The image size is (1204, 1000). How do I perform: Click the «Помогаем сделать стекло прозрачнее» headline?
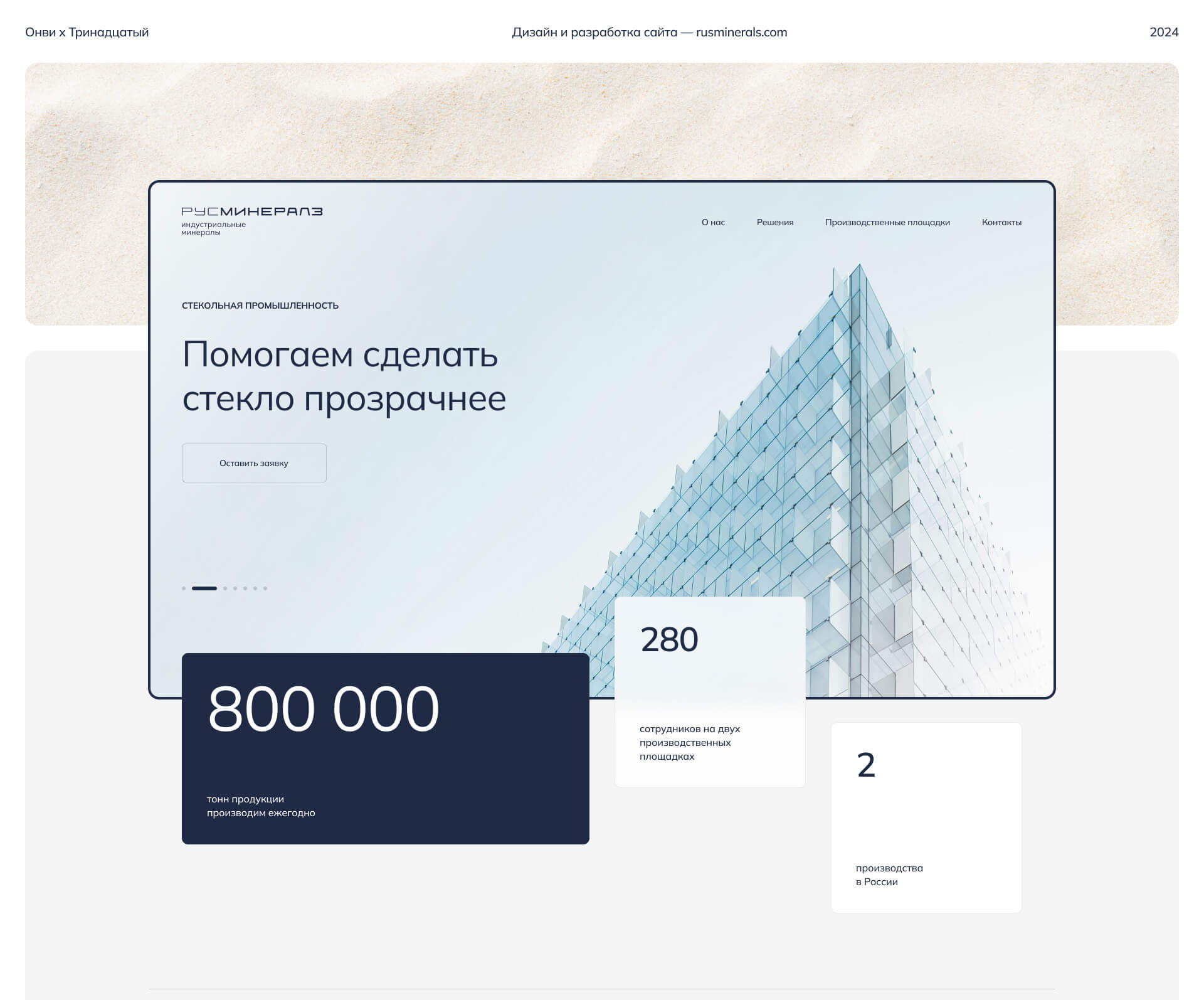(344, 376)
